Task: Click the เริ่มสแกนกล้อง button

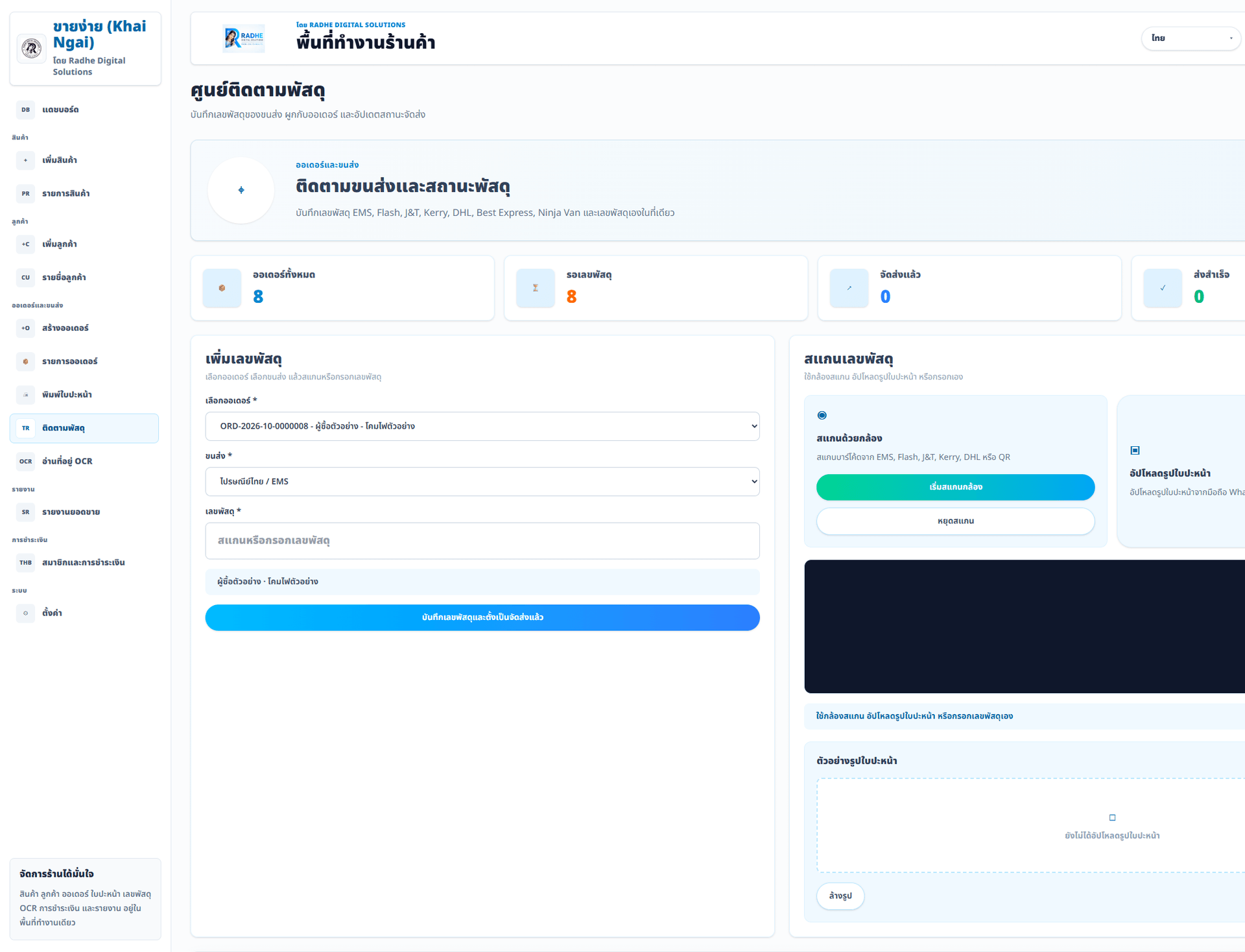Action: pos(955,487)
